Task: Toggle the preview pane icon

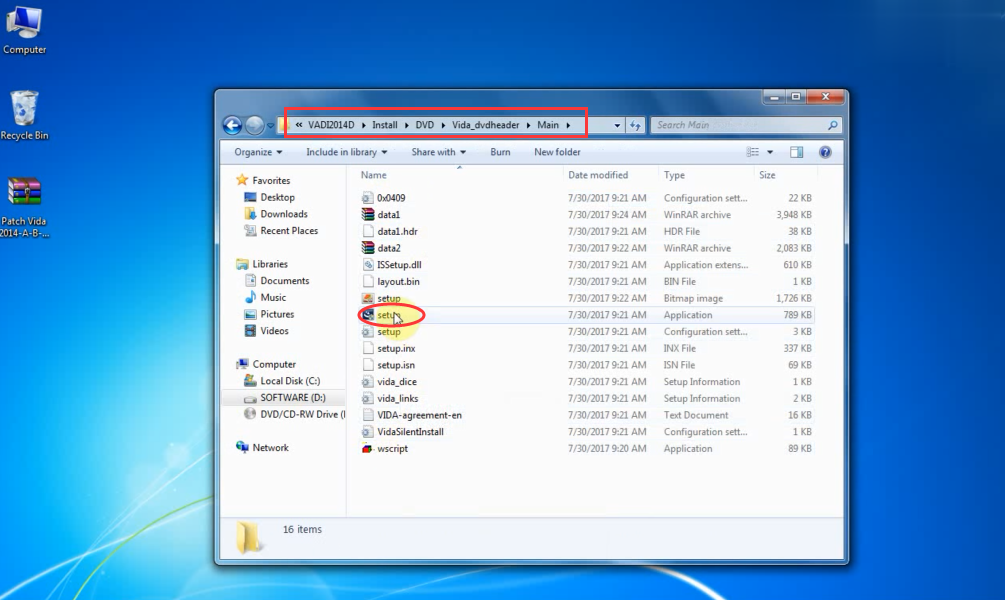Action: click(x=797, y=152)
